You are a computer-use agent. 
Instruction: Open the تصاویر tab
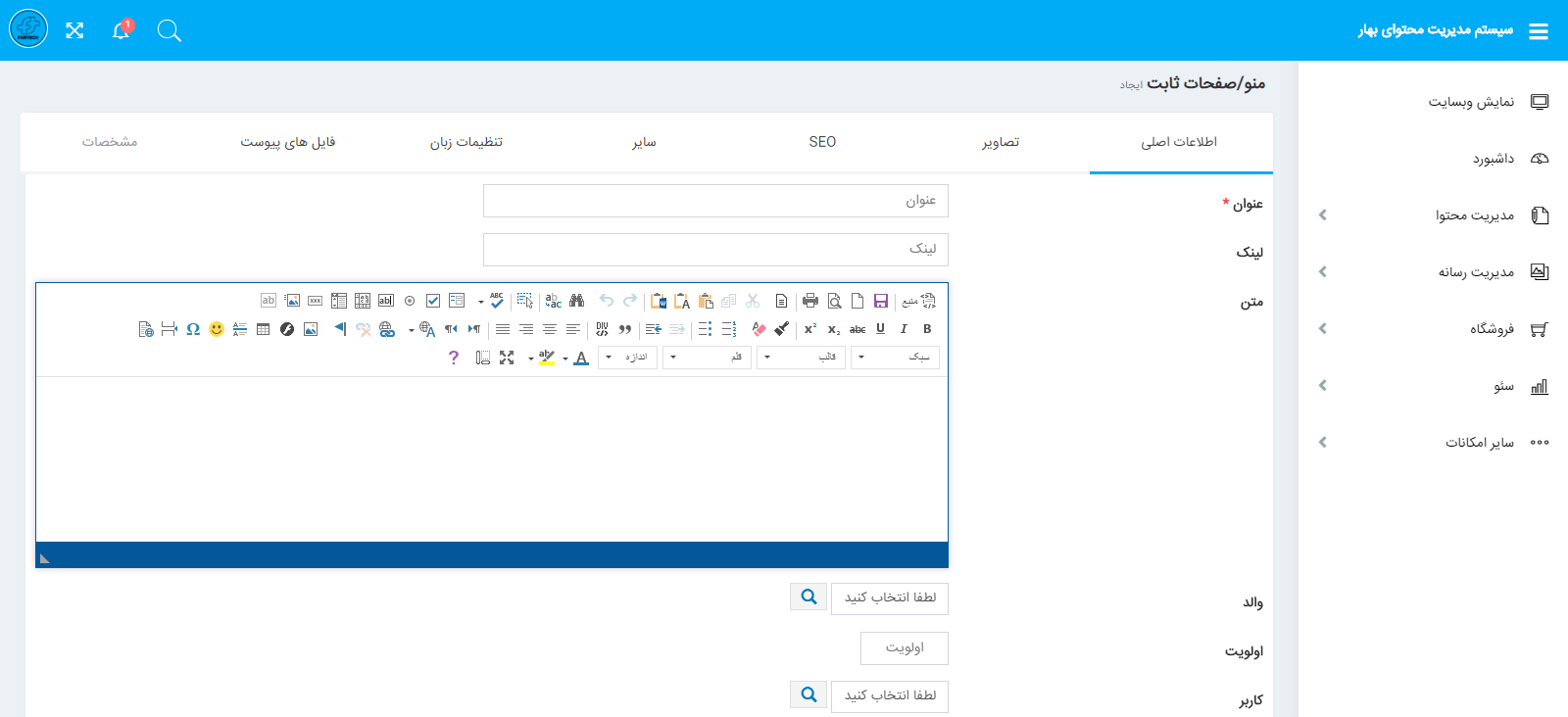[x=1001, y=142]
